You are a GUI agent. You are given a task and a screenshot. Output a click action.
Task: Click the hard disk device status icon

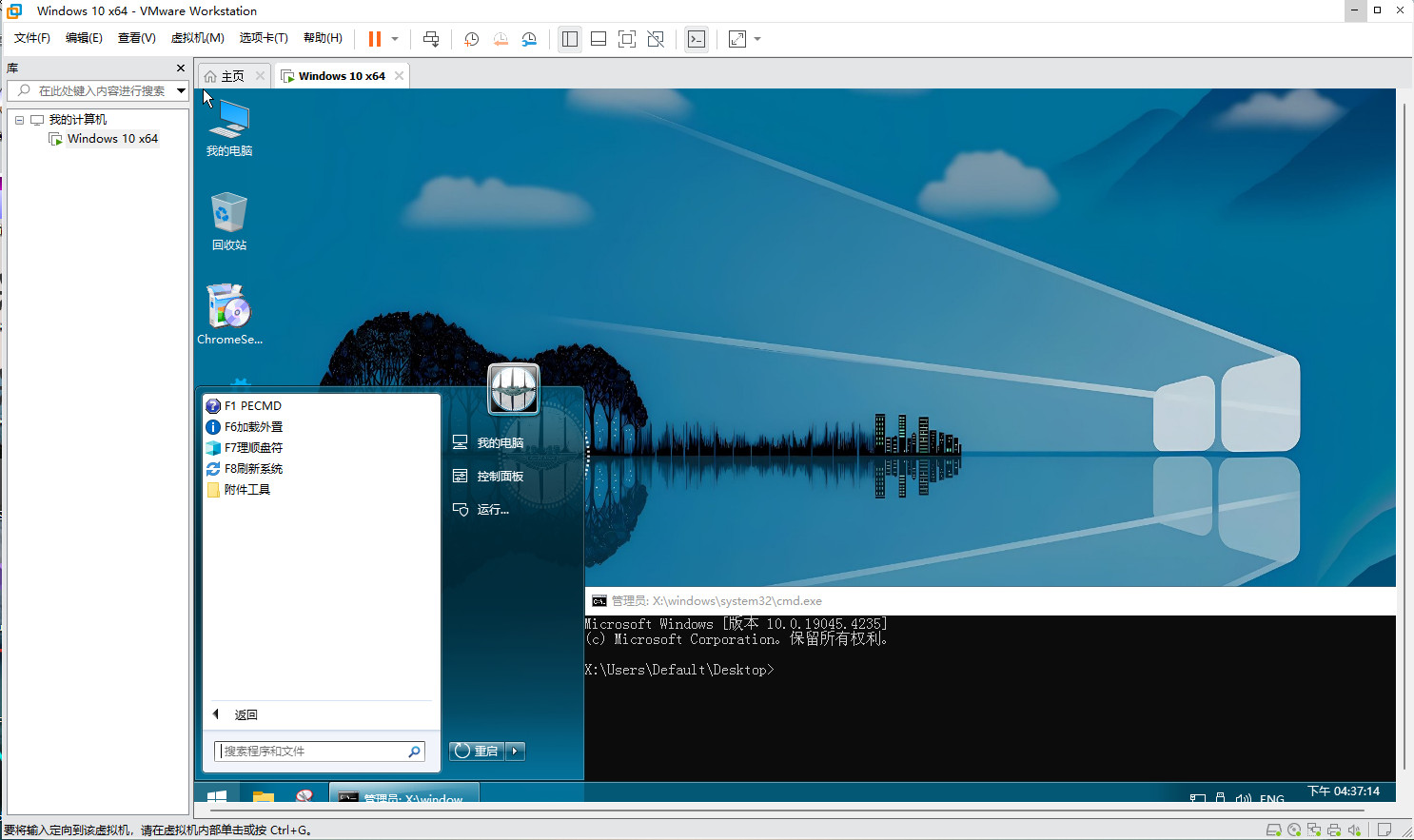pos(1273,830)
